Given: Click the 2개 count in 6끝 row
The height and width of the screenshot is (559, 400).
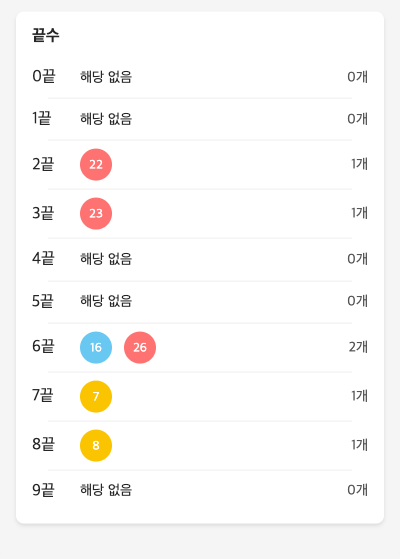Looking at the screenshot, I should (358, 347).
